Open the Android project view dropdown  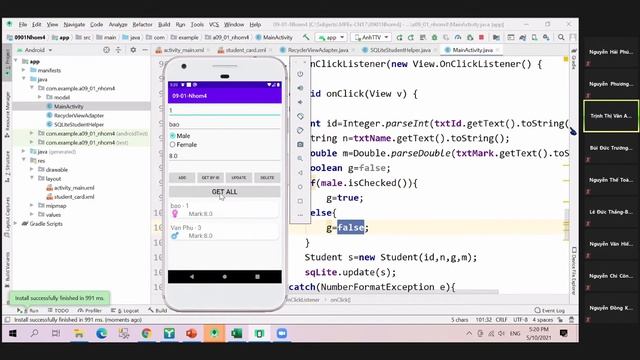35,50
